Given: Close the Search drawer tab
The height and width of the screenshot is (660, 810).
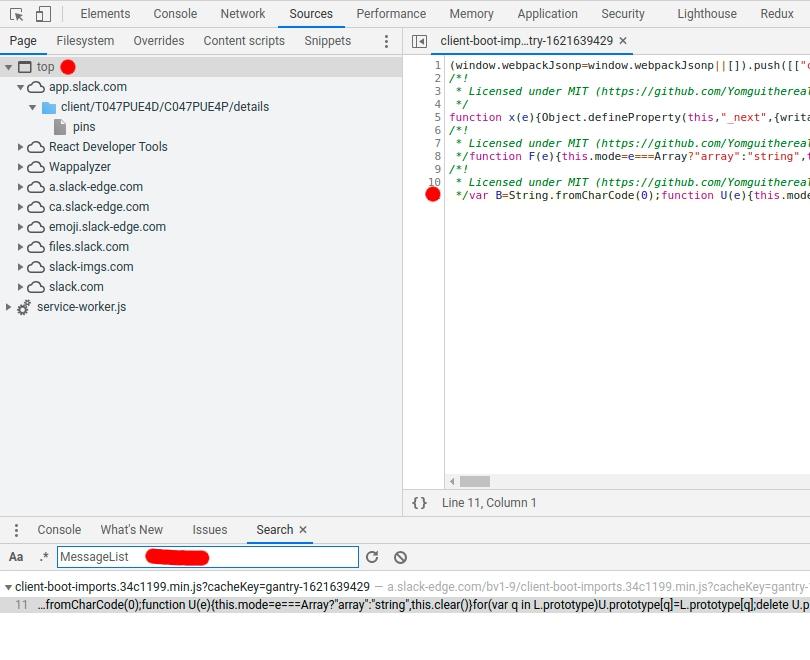Looking at the screenshot, I should 303,530.
